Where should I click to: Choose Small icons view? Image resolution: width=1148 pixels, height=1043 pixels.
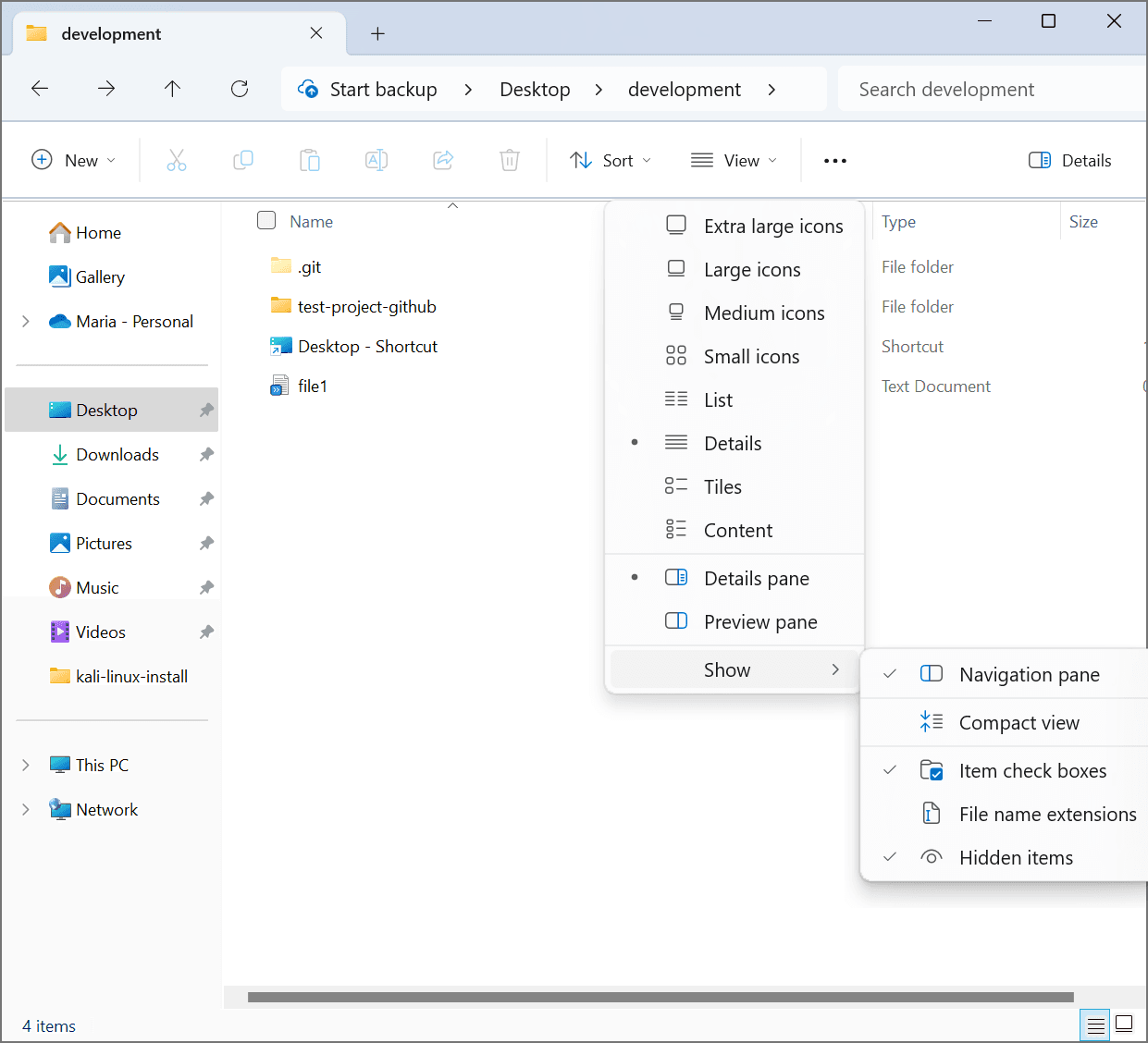(734, 356)
